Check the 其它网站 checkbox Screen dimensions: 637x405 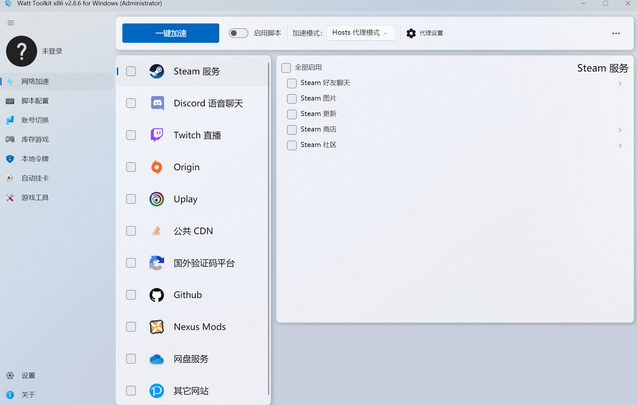(x=131, y=391)
